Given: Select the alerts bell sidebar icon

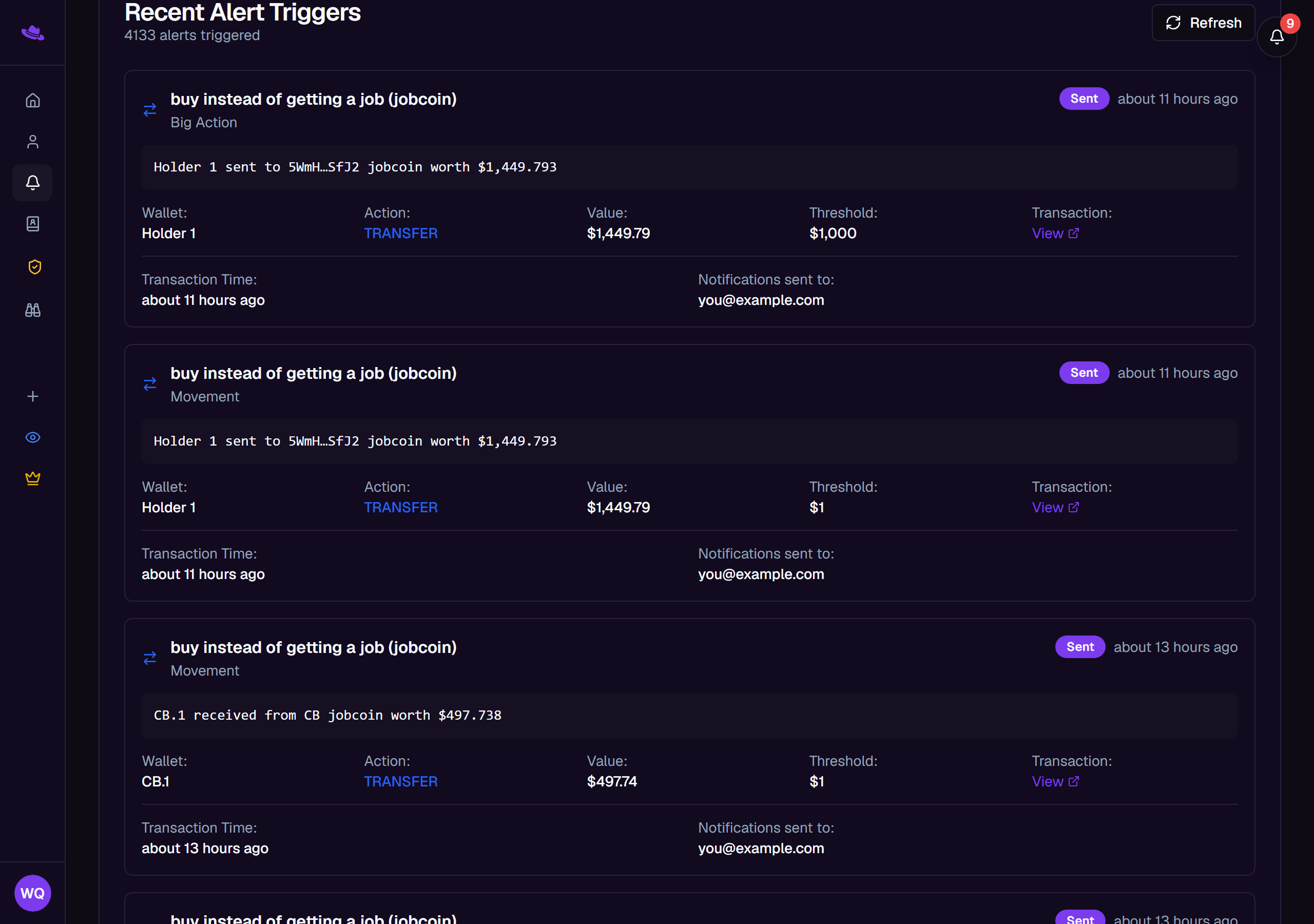Looking at the screenshot, I should point(33,183).
